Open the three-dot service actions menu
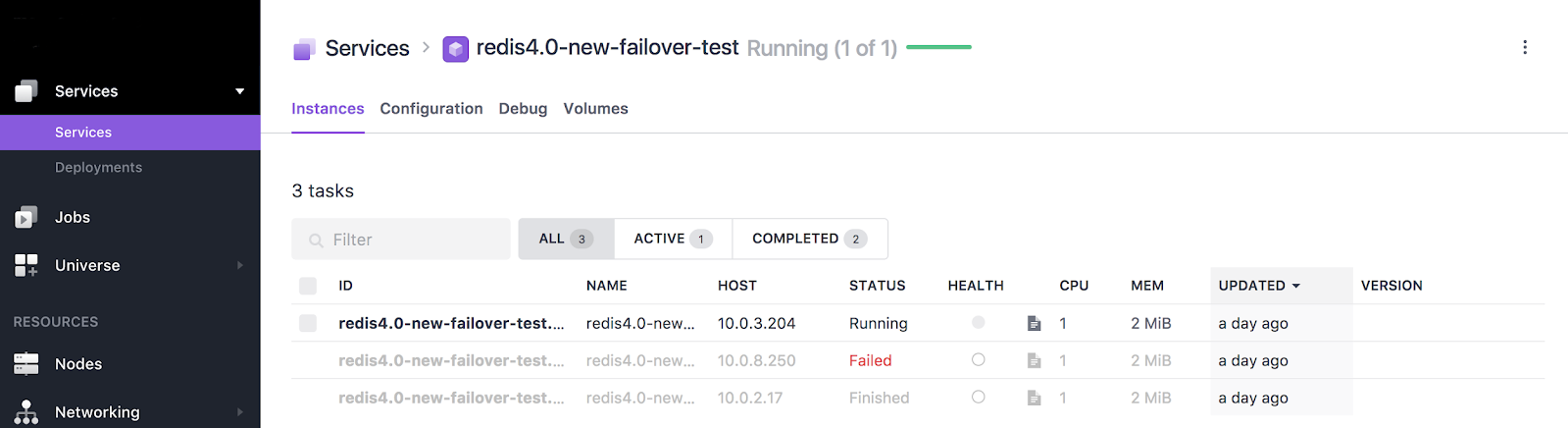Image resolution: width=1568 pixels, height=428 pixels. click(x=1524, y=47)
